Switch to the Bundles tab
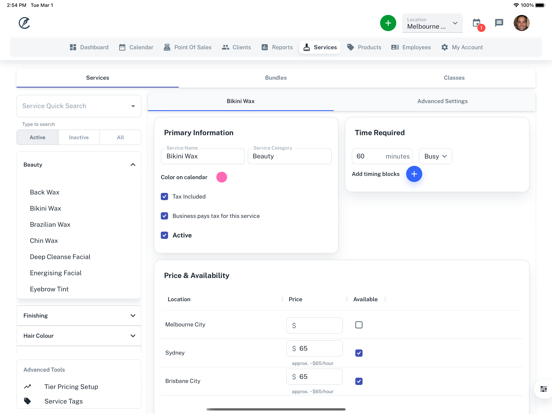552x414 pixels. 276,78
